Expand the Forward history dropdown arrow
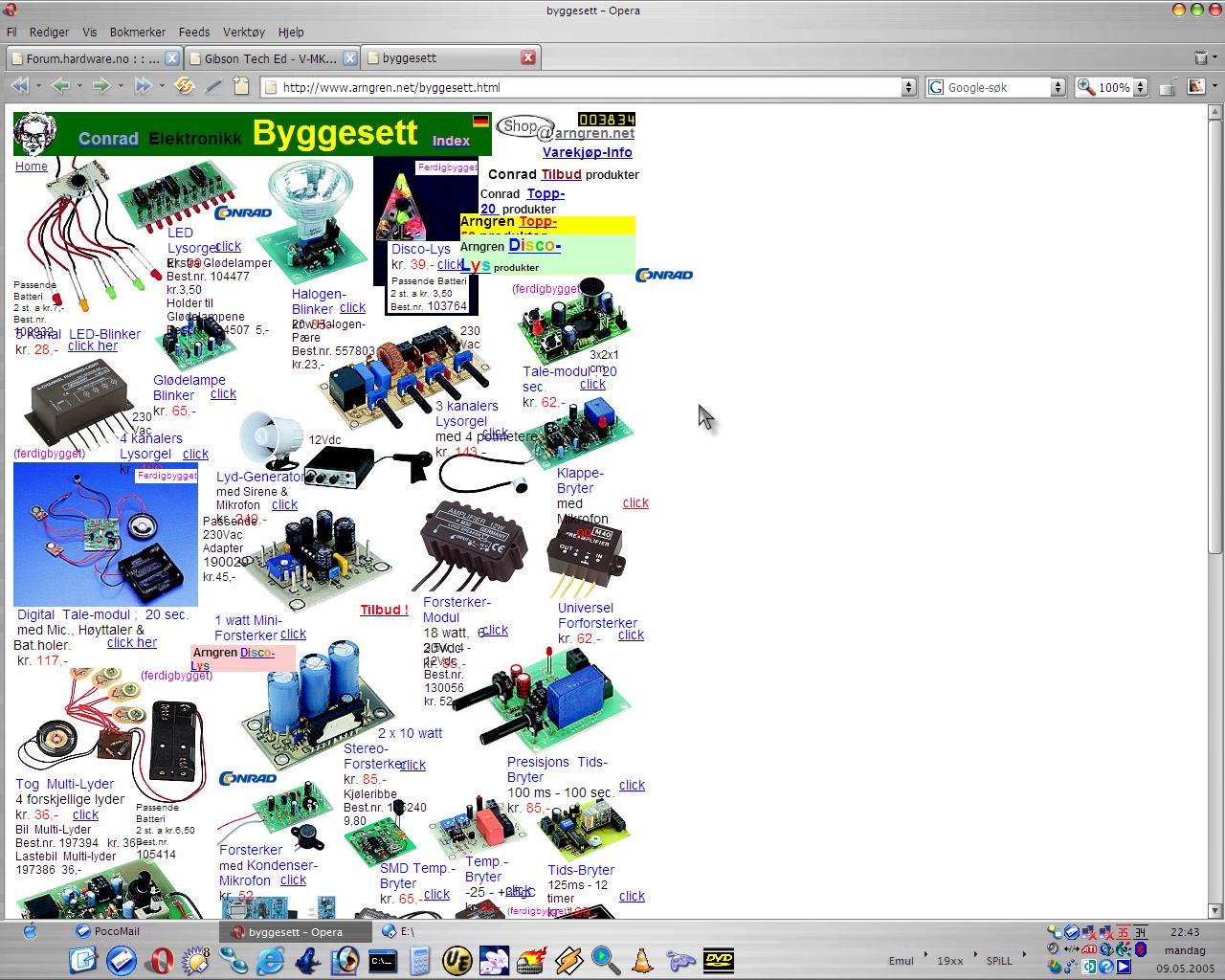Viewport: 1225px width, 980px height. coord(121,86)
